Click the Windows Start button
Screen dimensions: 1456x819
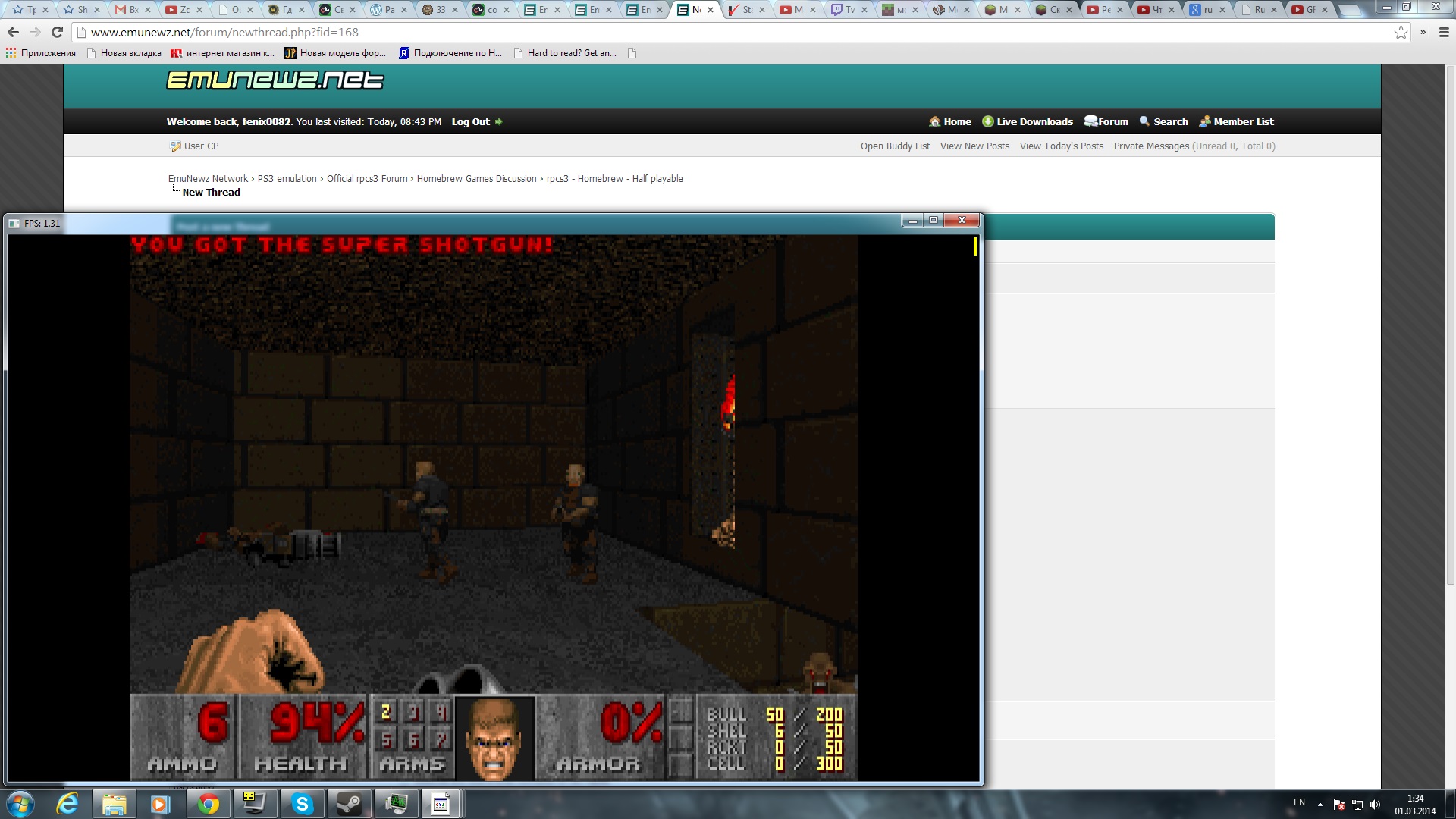20,804
